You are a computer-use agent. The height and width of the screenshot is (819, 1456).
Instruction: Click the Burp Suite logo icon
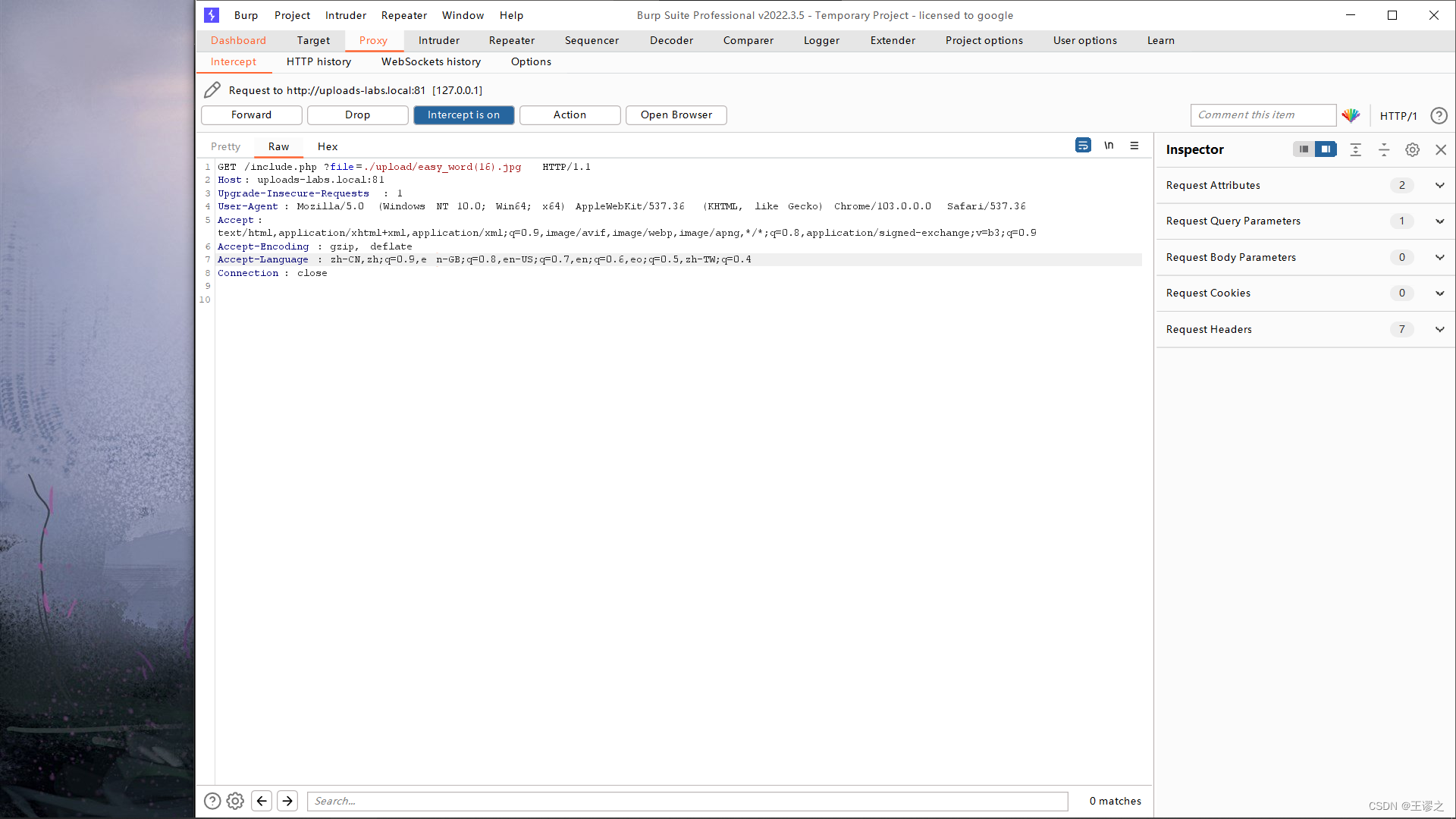pyautogui.click(x=212, y=15)
